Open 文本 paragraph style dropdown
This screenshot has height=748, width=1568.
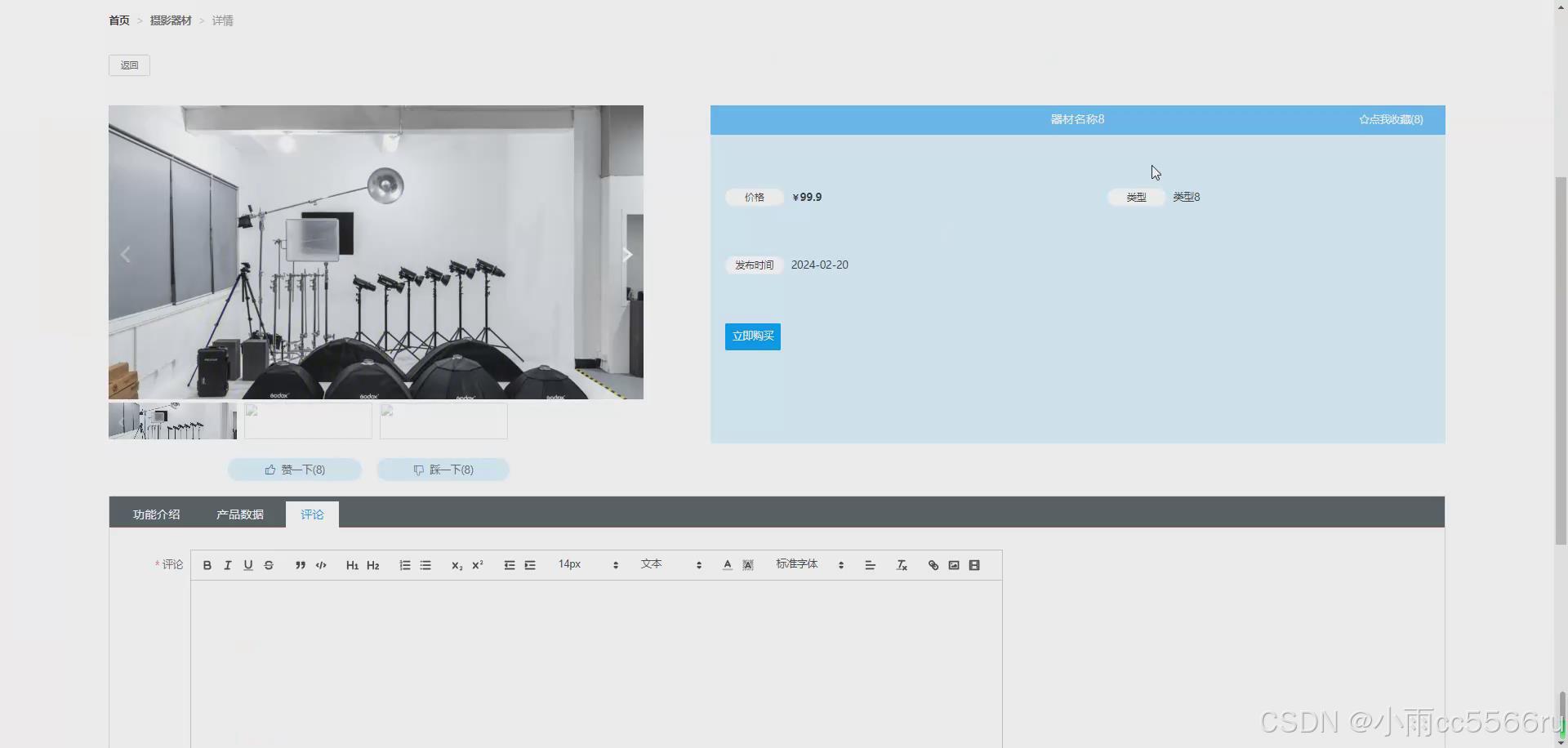[x=671, y=564]
